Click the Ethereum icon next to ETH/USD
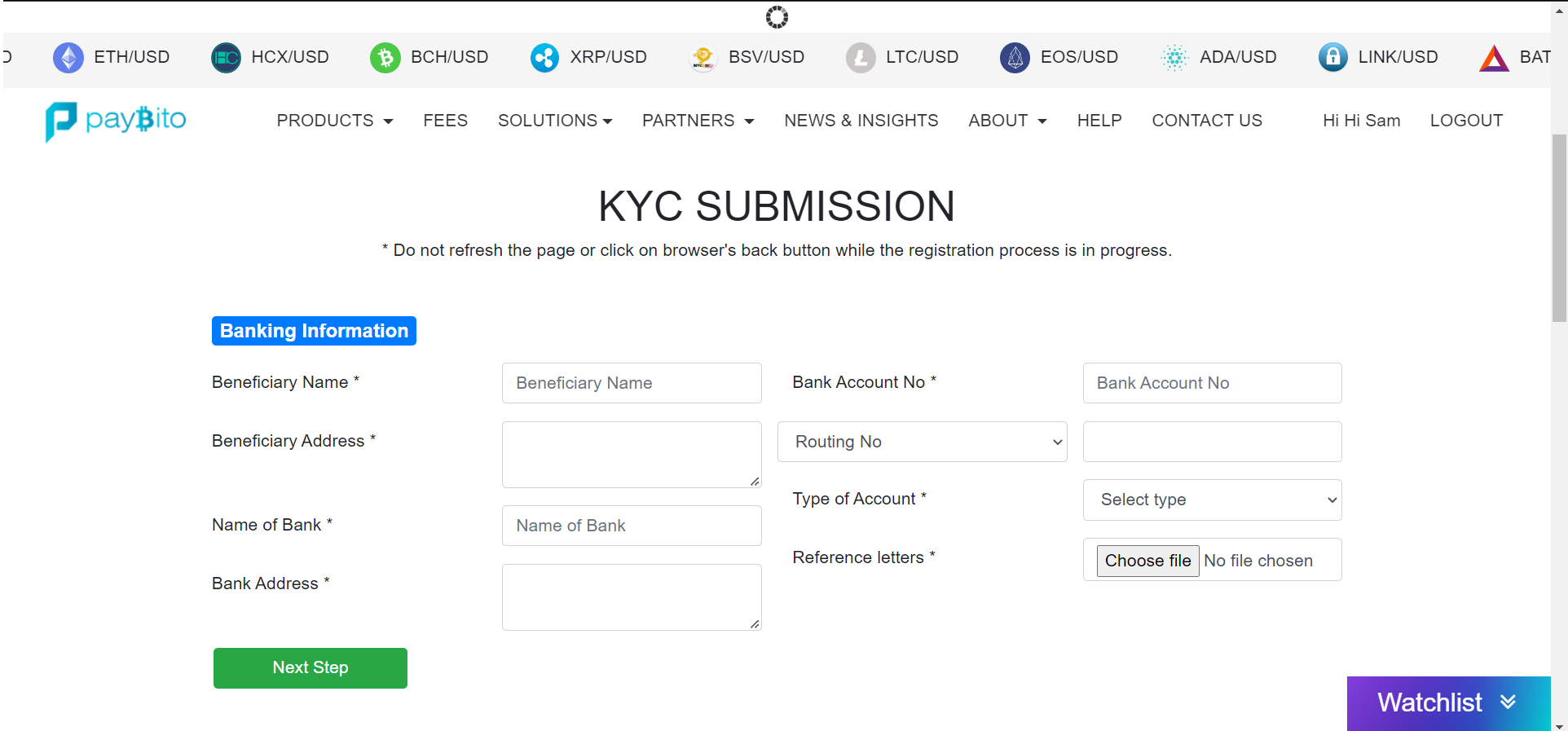The height and width of the screenshot is (731, 1568). point(68,57)
